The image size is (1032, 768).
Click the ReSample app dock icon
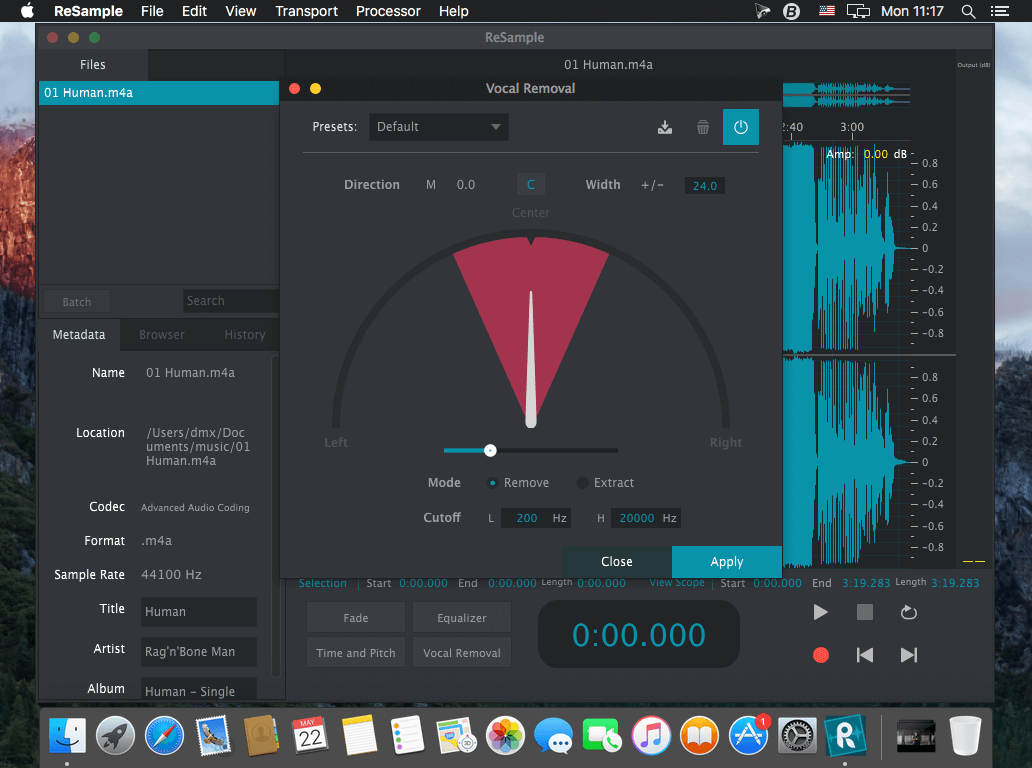click(845, 735)
